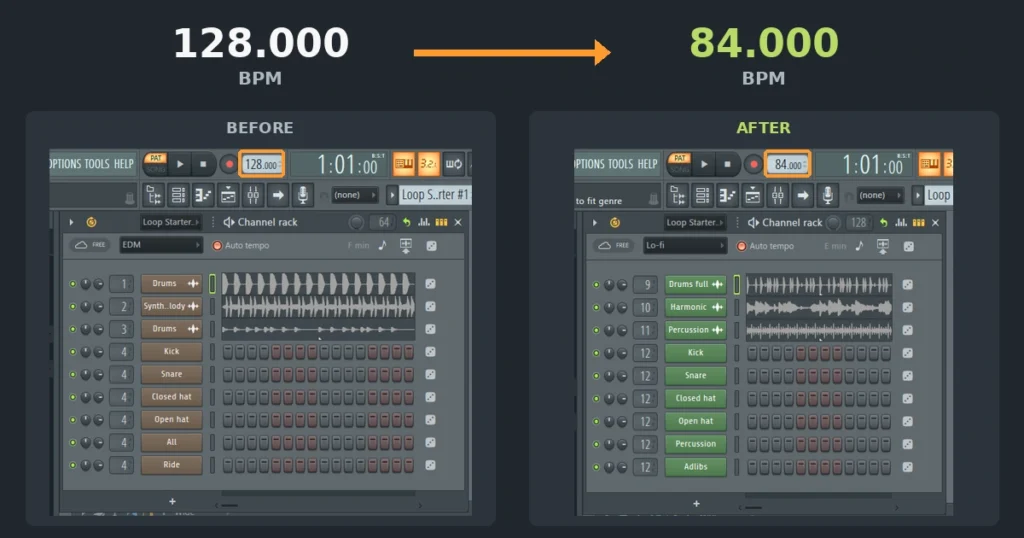Mute the Kick channel LED in BEFORE

click(x=72, y=352)
